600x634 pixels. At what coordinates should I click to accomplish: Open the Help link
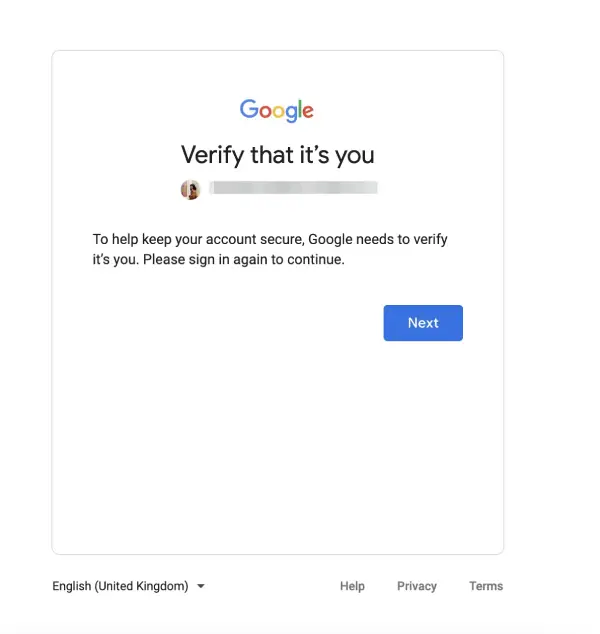click(352, 586)
